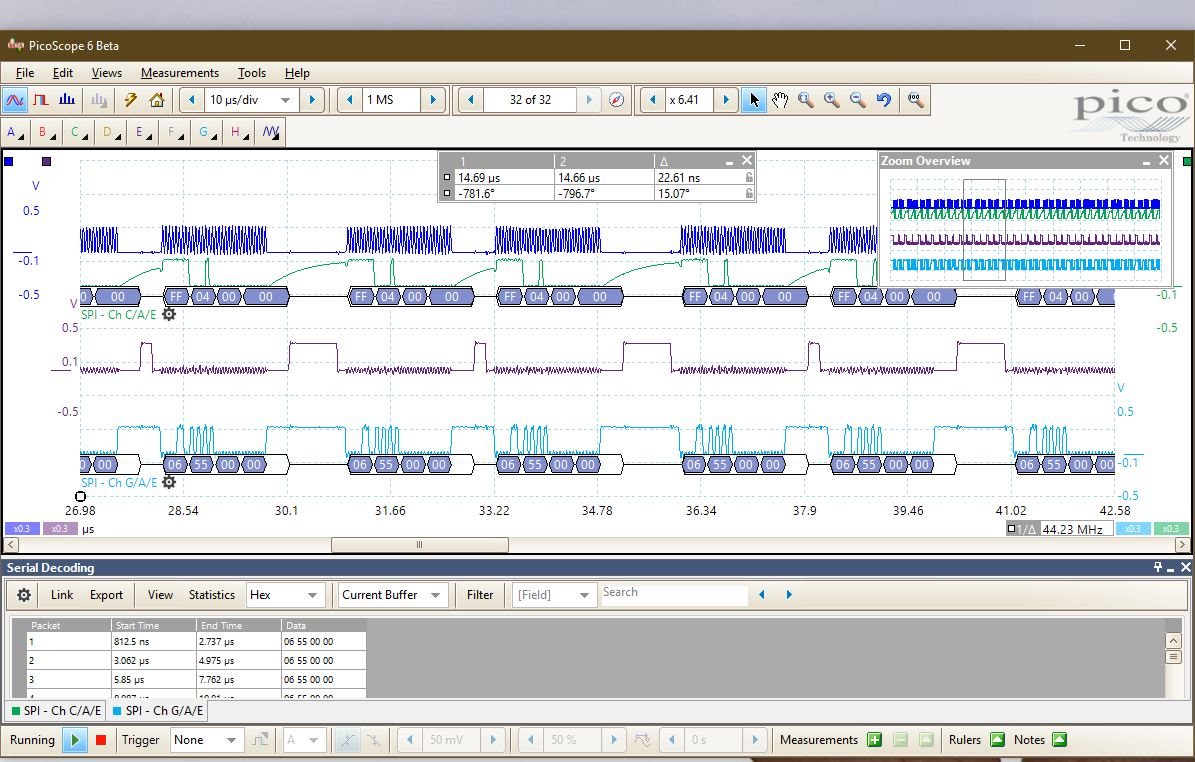Select the zoom window tool
Image resolution: width=1195 pixels, height=762 pixels.
[806, 100]
